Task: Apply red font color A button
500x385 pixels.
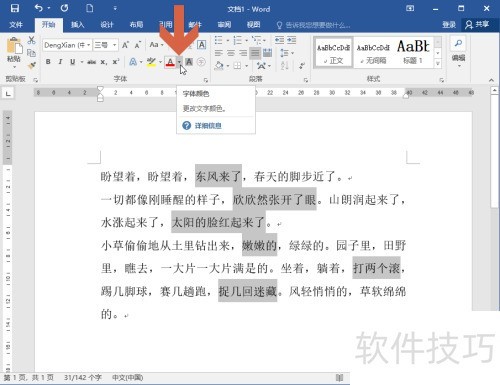Action: (170, 62)
